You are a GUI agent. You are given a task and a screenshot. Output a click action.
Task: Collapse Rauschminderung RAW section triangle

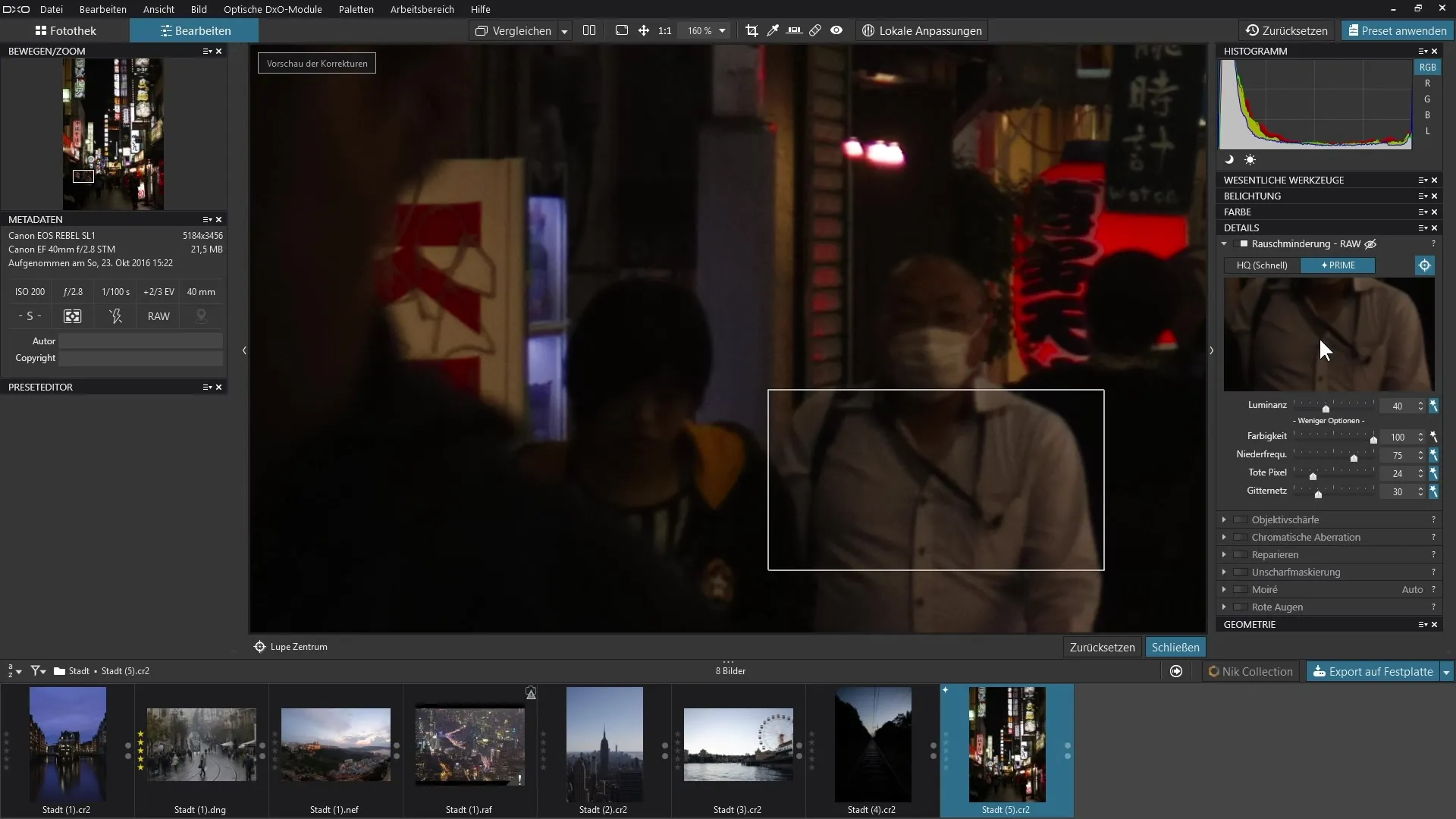click(x=1224, y=244)
